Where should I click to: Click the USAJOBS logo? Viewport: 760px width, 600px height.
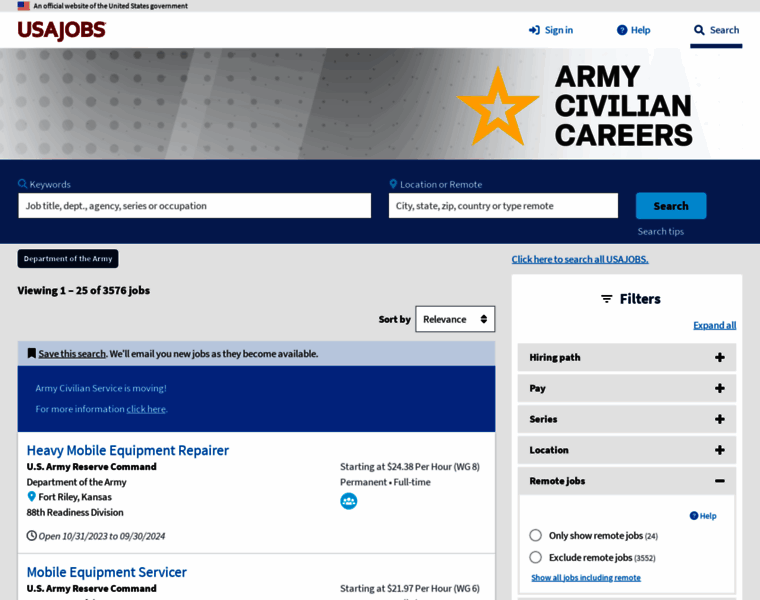pos(61,30)
